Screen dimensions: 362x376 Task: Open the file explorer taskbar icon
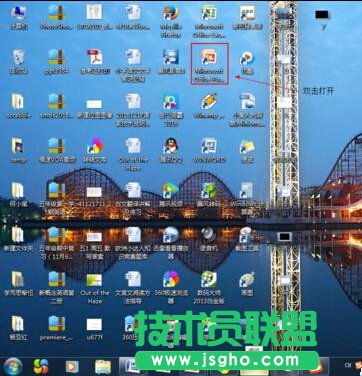click(x=103, y=367)
